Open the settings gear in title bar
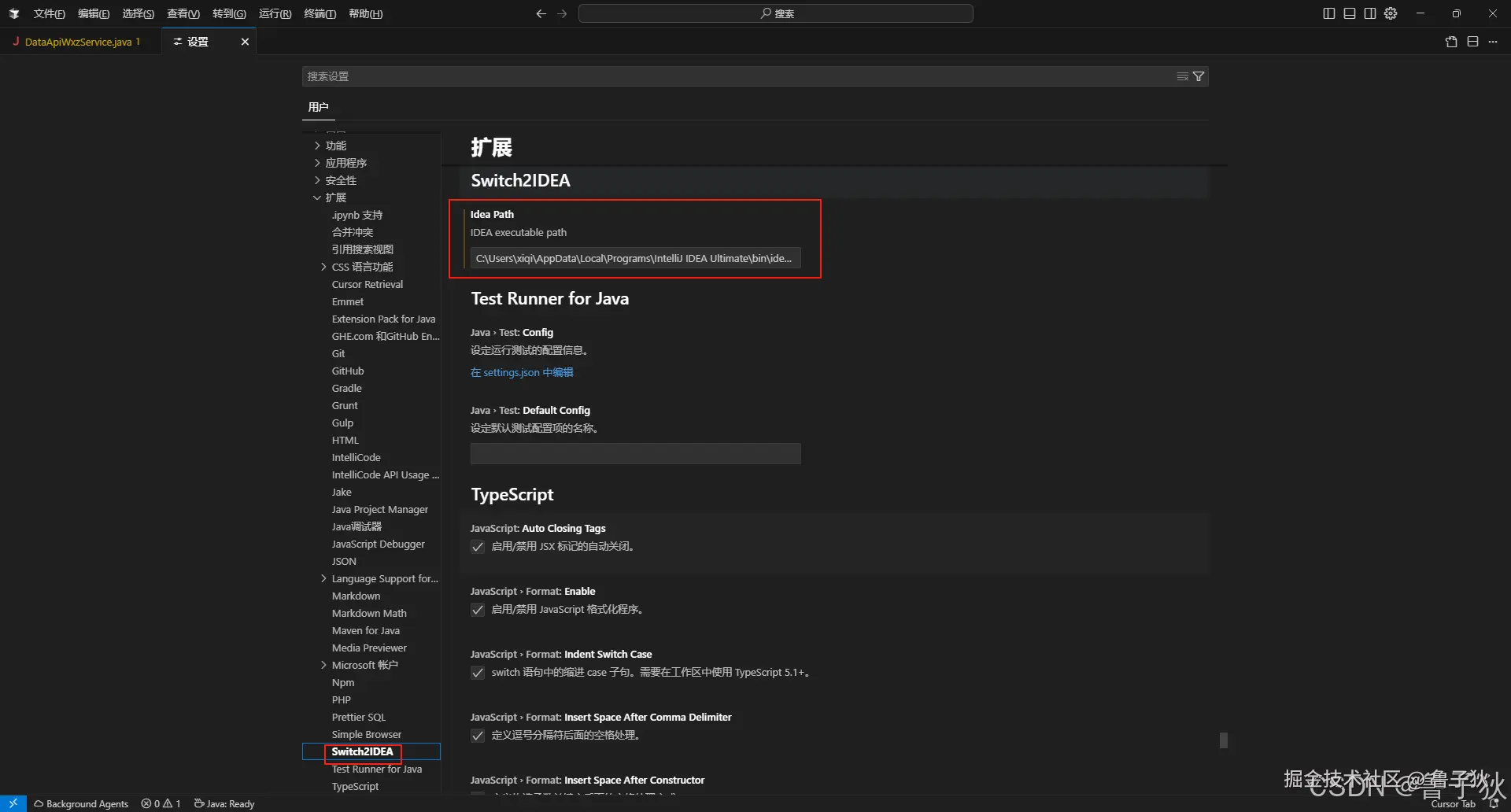The height and width of the screenshot is (812, 1511). 1391,13
